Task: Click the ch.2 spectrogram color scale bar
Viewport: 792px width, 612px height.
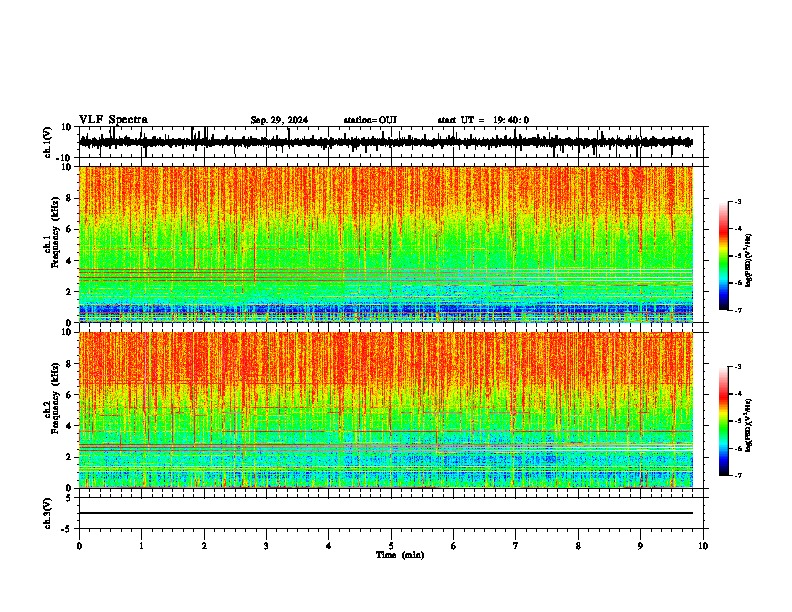Action: (724, 421)
